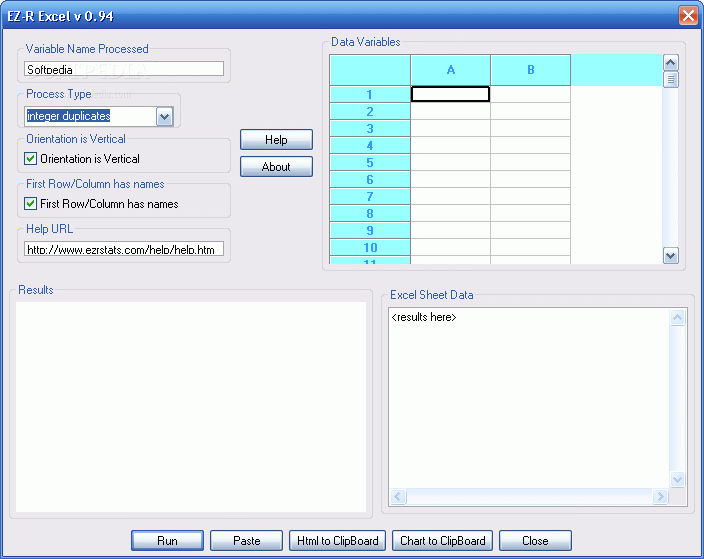This screenshot has height=559, width=704.
Task: Click Data Variables grid scroll up arrow
Action: [x=670, y=62]
